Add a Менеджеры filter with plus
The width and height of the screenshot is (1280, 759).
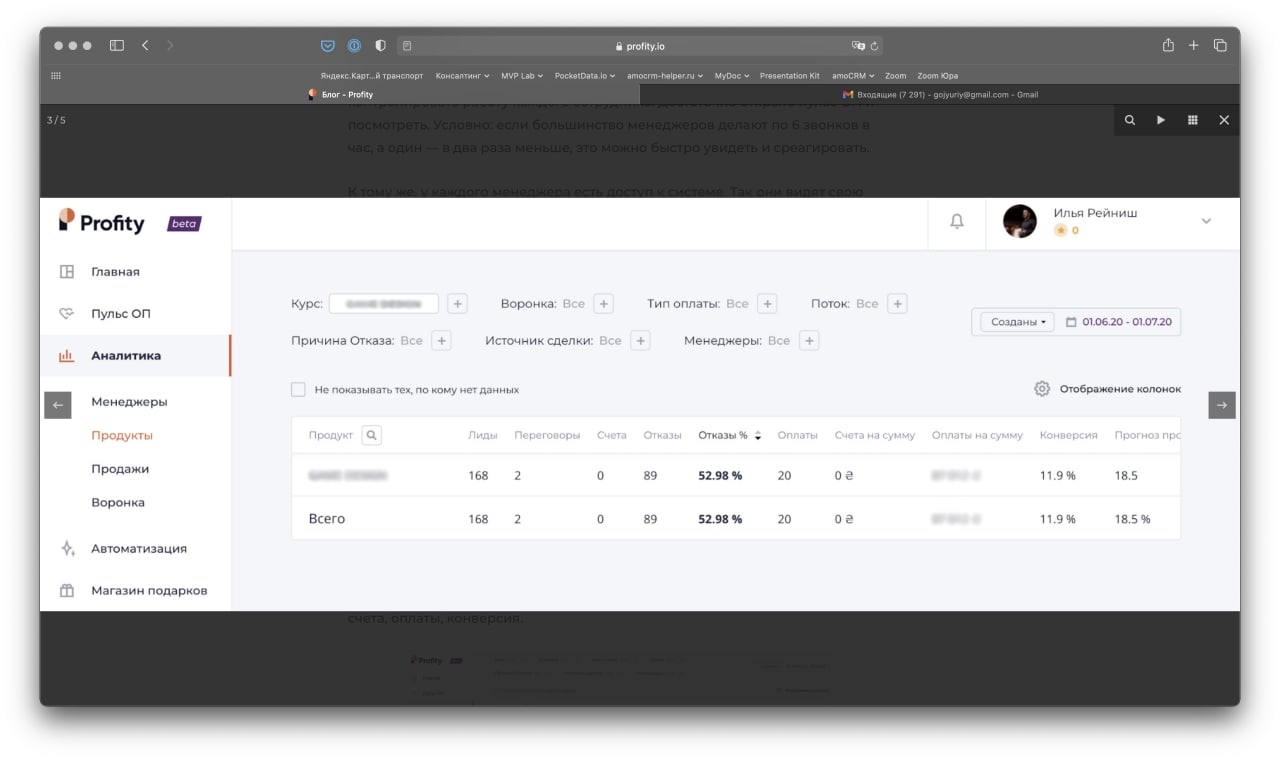[x=809, y=341]
